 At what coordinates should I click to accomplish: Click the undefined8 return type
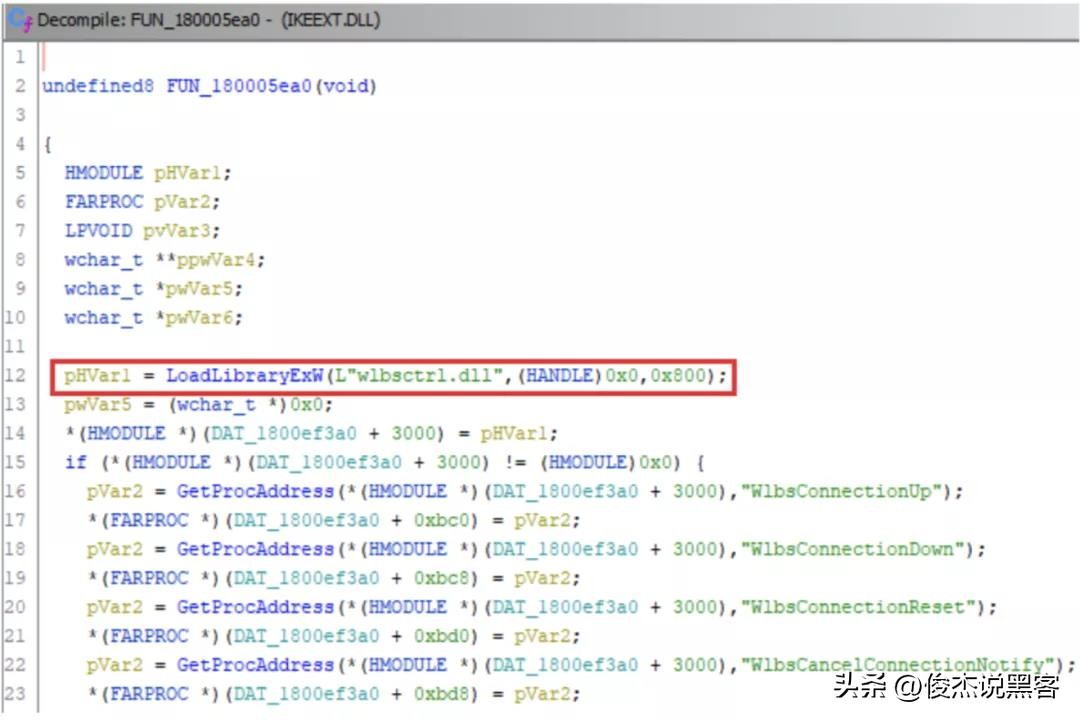coord(98,86)
